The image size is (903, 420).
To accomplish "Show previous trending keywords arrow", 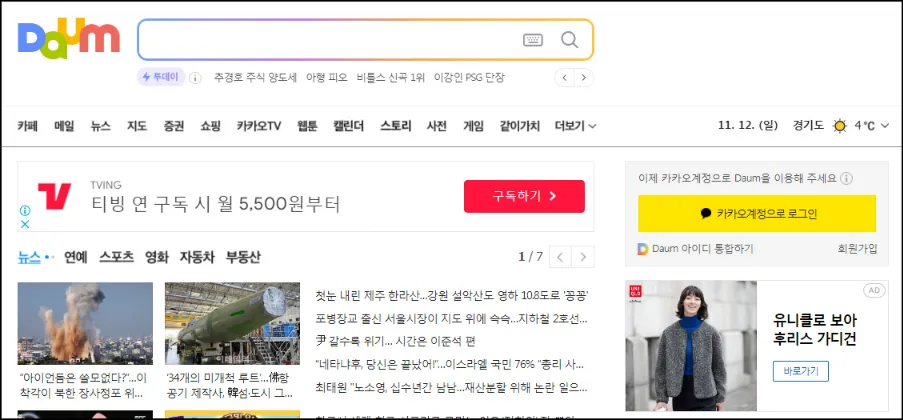I will (x=564, y=78).
